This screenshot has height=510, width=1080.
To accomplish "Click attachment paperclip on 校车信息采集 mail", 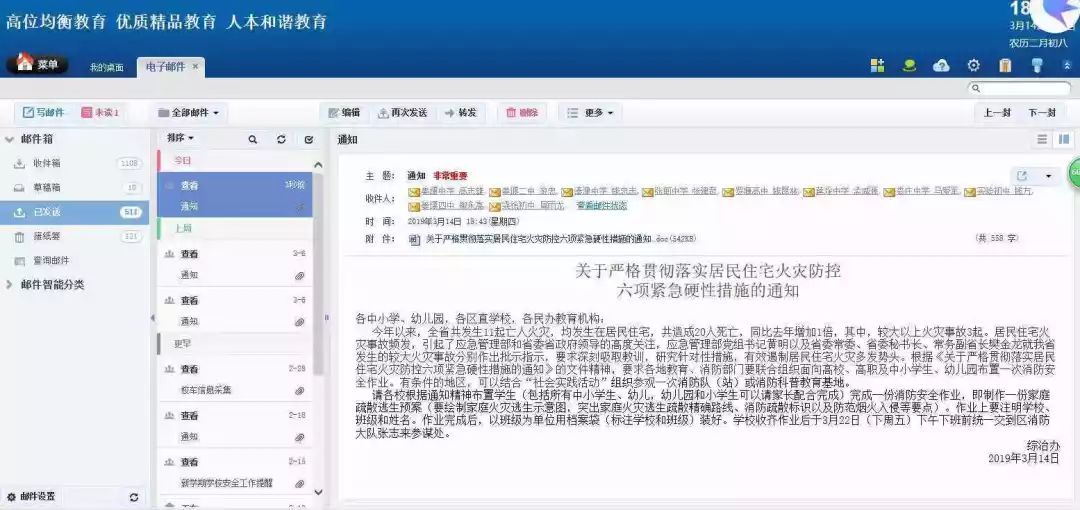I will [300, 391].
